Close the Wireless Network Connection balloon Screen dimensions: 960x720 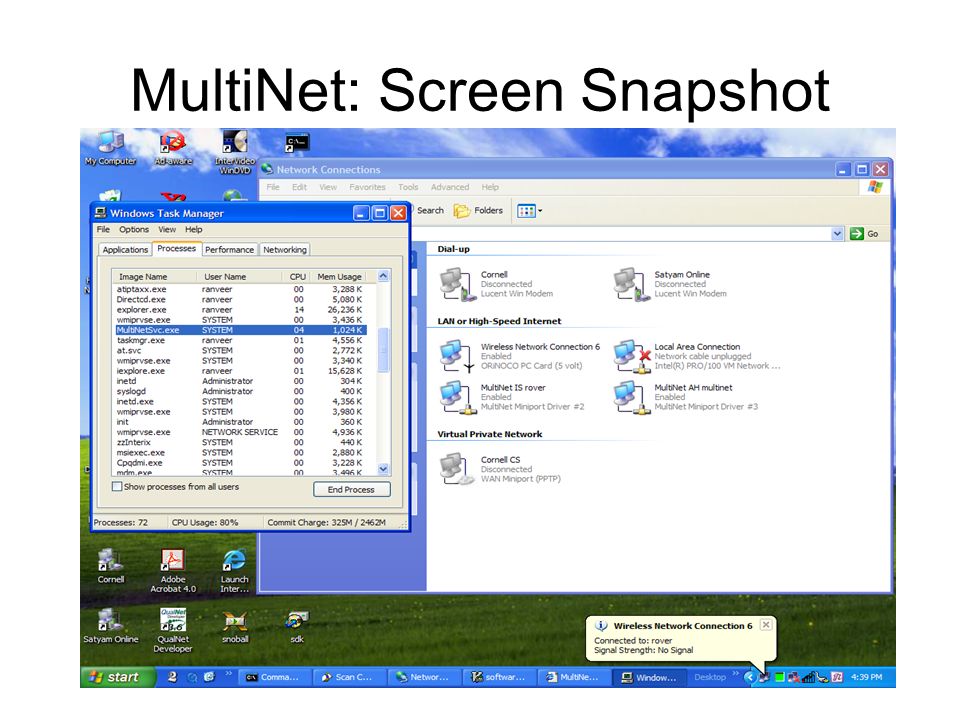click(x=766, y=625)
